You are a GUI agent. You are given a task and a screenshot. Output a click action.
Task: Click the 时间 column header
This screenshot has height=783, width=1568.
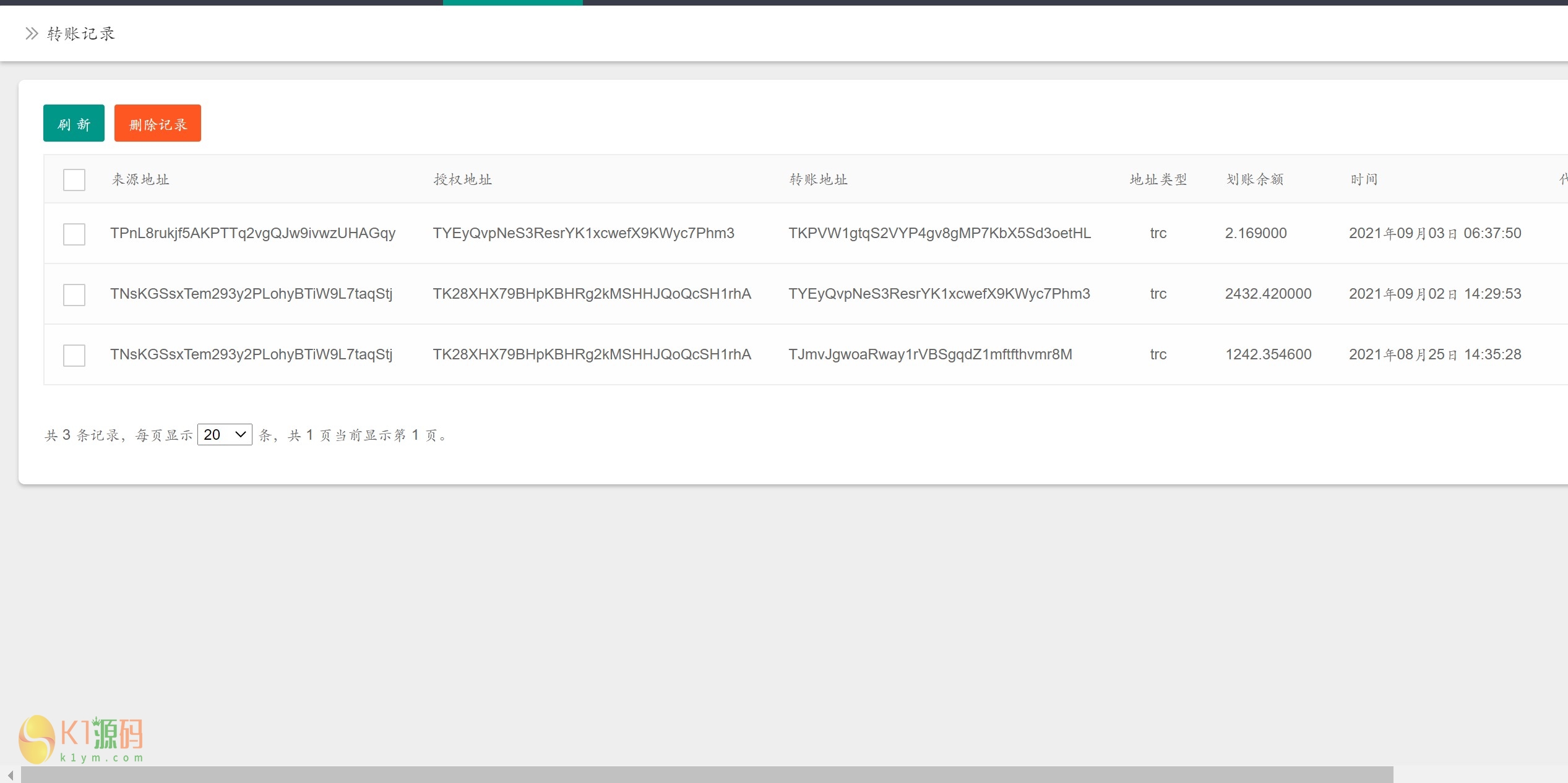tap(1364, 179)
